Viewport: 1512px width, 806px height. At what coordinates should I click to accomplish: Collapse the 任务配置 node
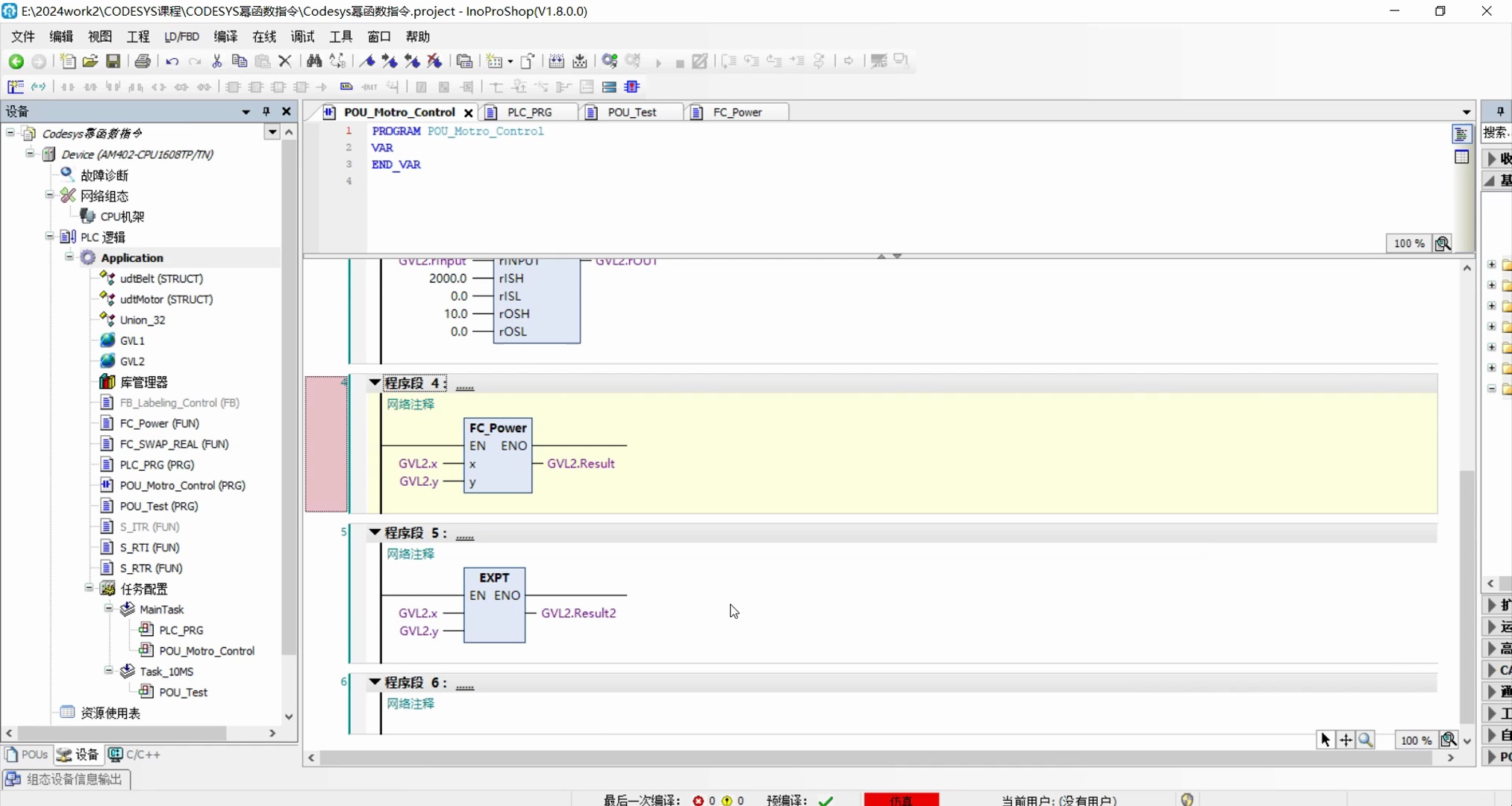pyautogui.click(x=89, y=588)
